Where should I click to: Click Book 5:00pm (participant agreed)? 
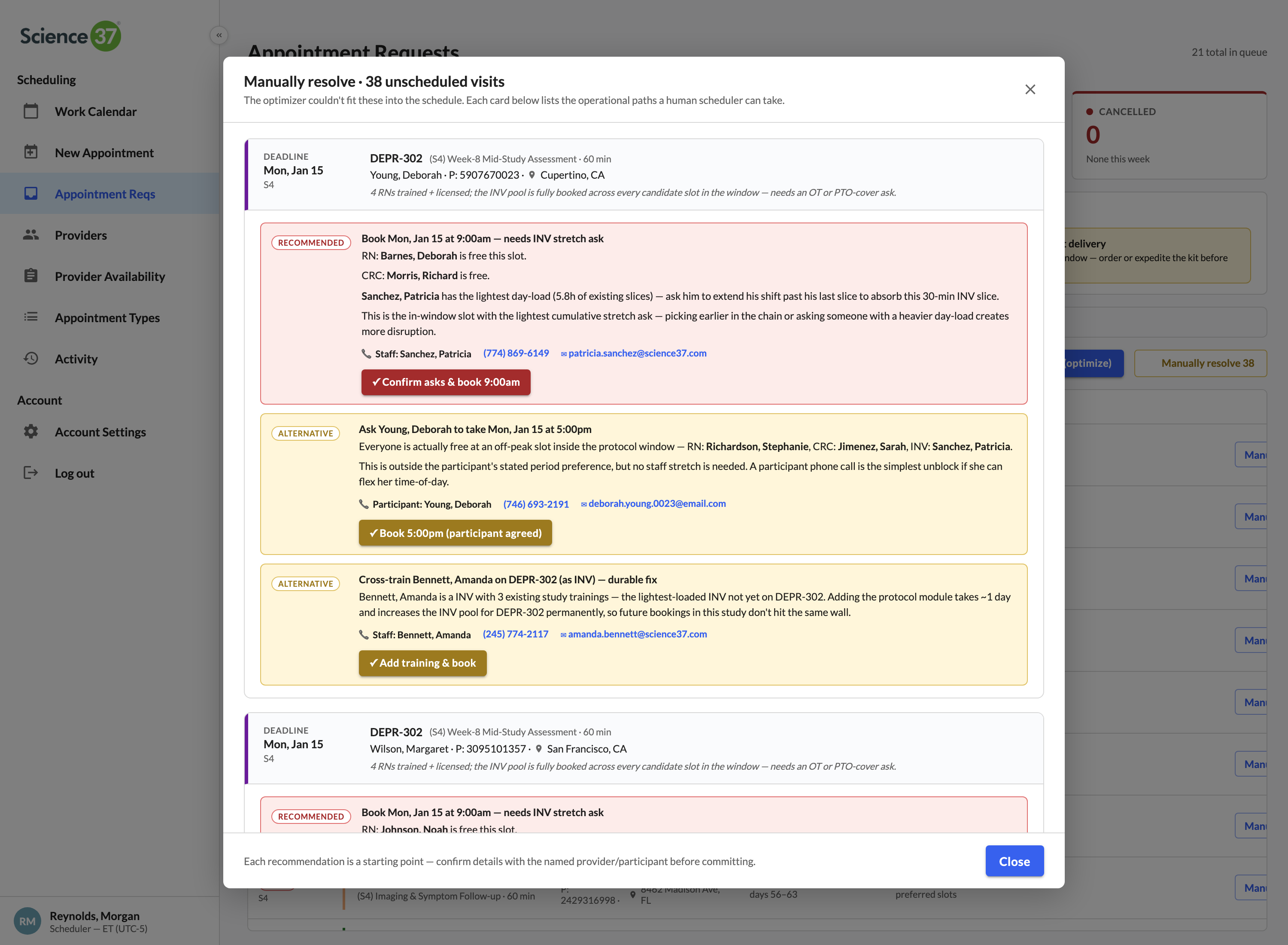tap(455, 533)
